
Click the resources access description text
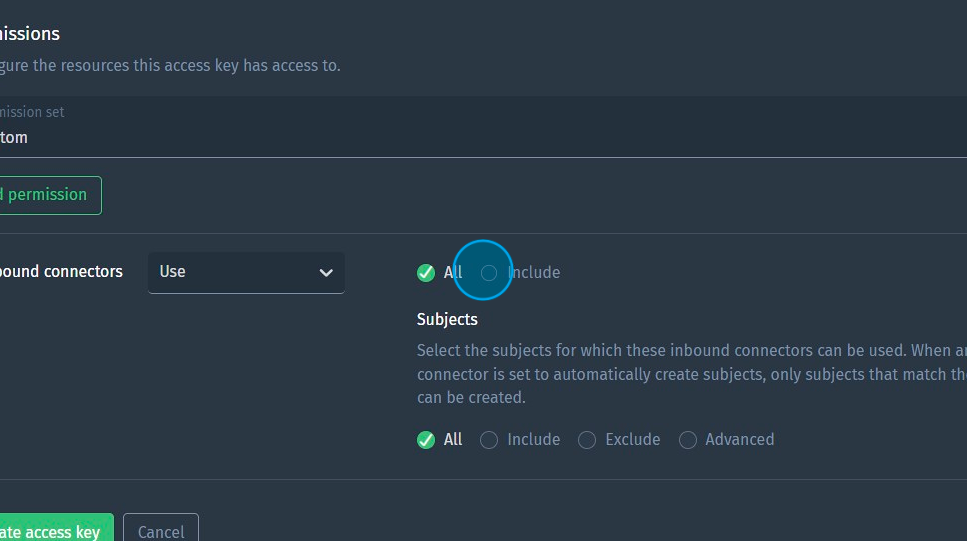pyautogui.click(x=170, y=66)
